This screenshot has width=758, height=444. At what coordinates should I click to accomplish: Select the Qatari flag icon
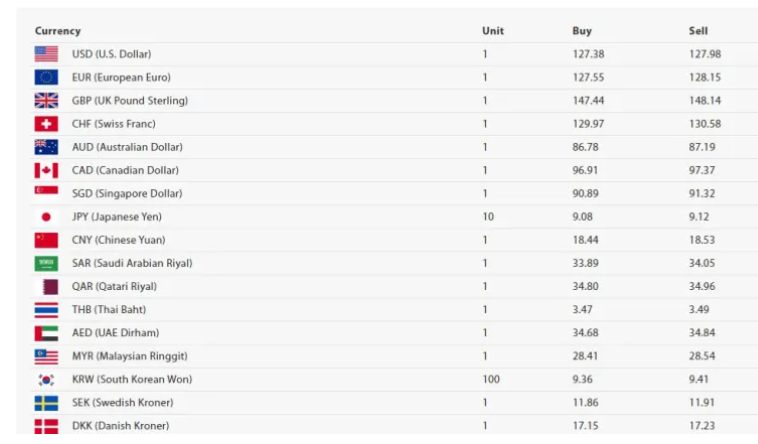(46, 286)
